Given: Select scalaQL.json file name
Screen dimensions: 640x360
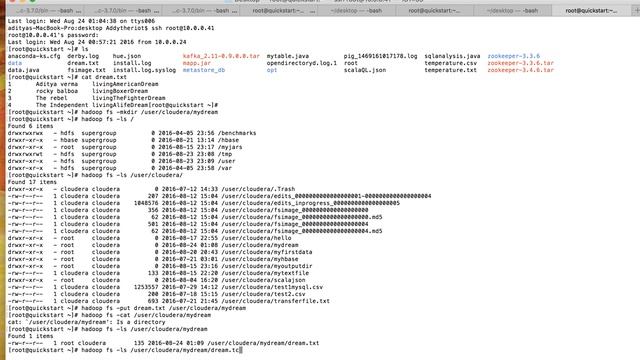Looking at the screenshot, I should 364,70.
